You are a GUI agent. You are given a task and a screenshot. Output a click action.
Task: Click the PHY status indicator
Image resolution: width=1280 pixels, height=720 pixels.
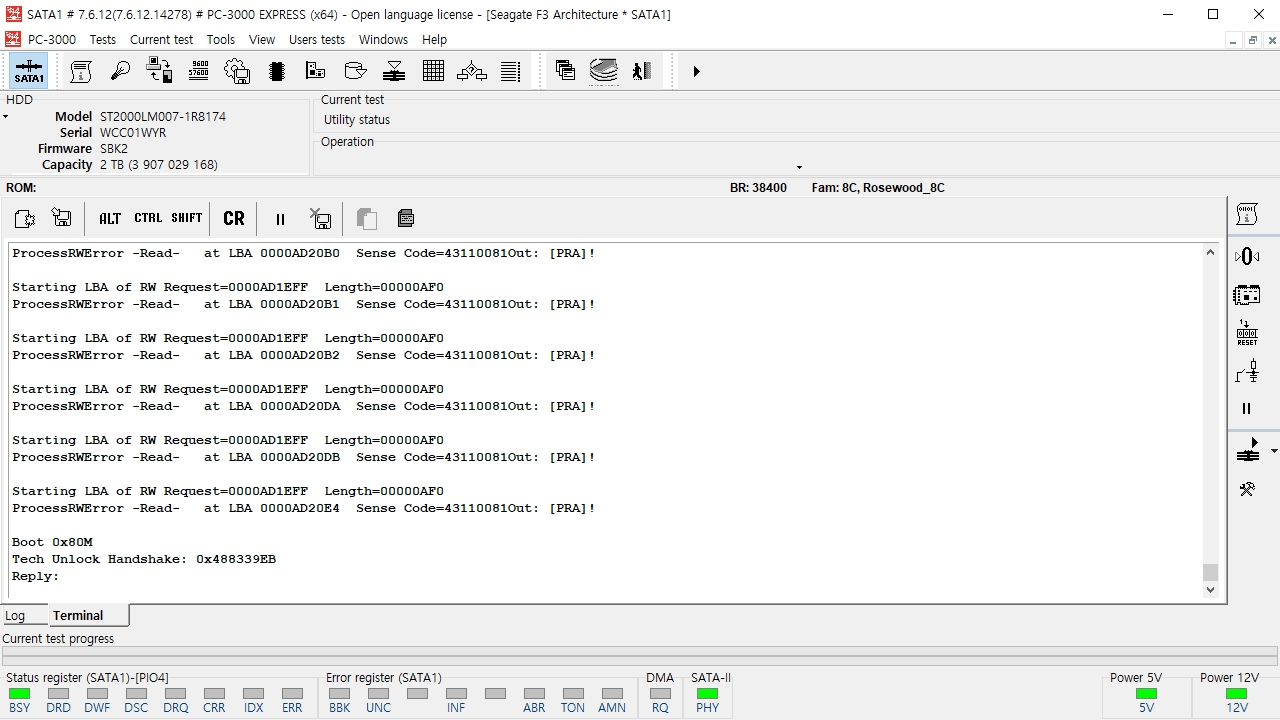pos(707,693)
